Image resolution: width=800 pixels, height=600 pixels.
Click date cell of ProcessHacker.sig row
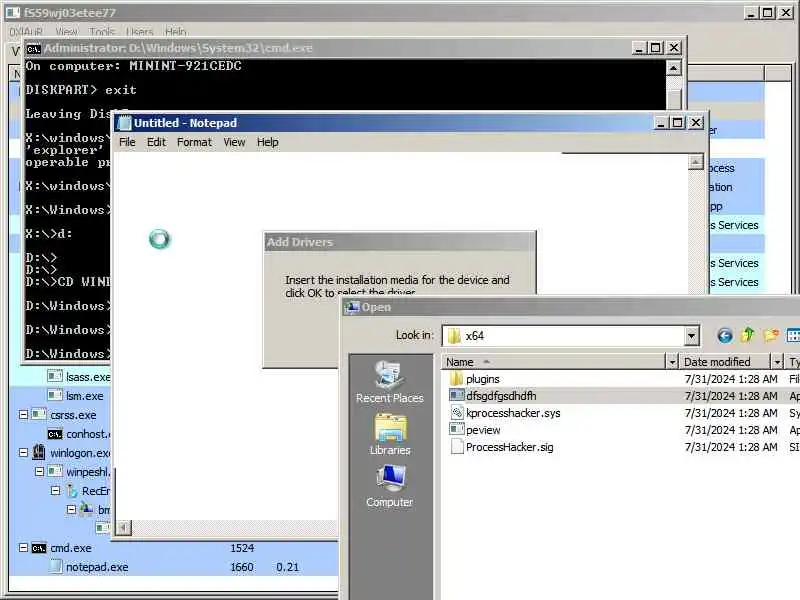[x=731, y=447]
